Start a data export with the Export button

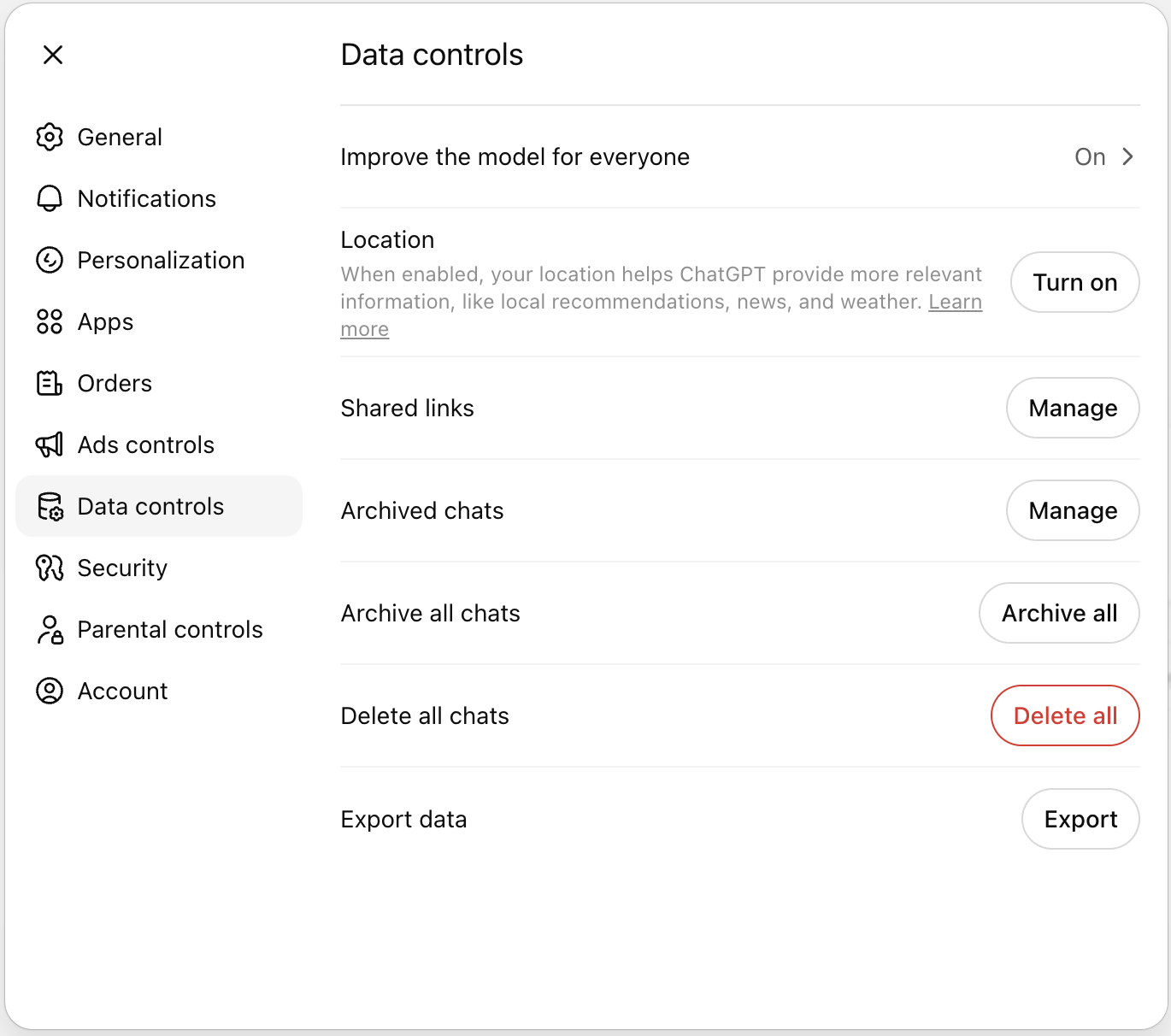(x=1080, y=819)
